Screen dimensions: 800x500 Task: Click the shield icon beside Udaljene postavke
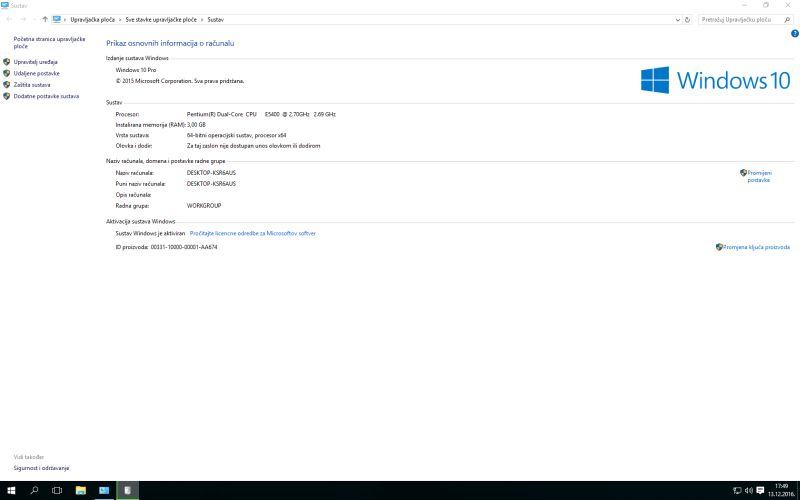coord(7,73)
